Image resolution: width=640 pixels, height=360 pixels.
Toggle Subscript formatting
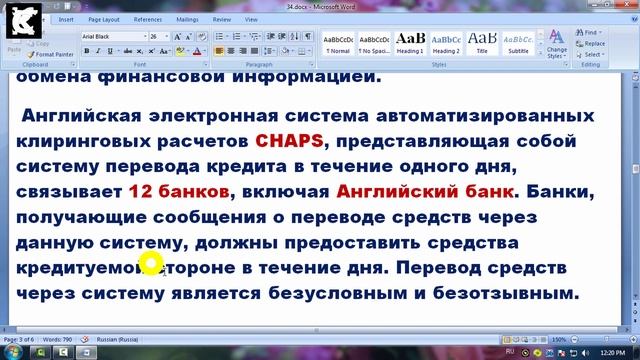140,51
